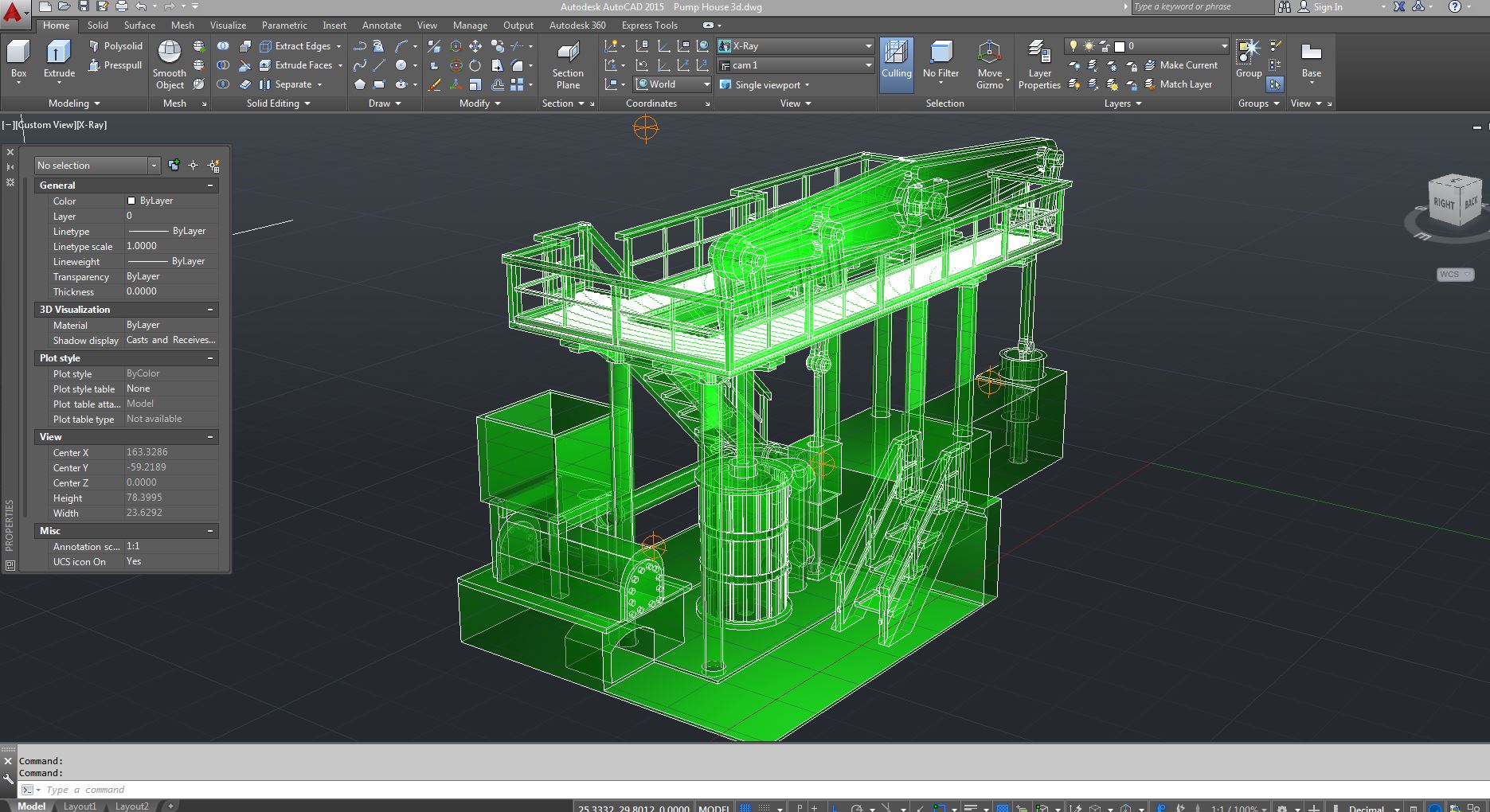
Task: Click the Group objects tool
Action: click(1248, 60)
